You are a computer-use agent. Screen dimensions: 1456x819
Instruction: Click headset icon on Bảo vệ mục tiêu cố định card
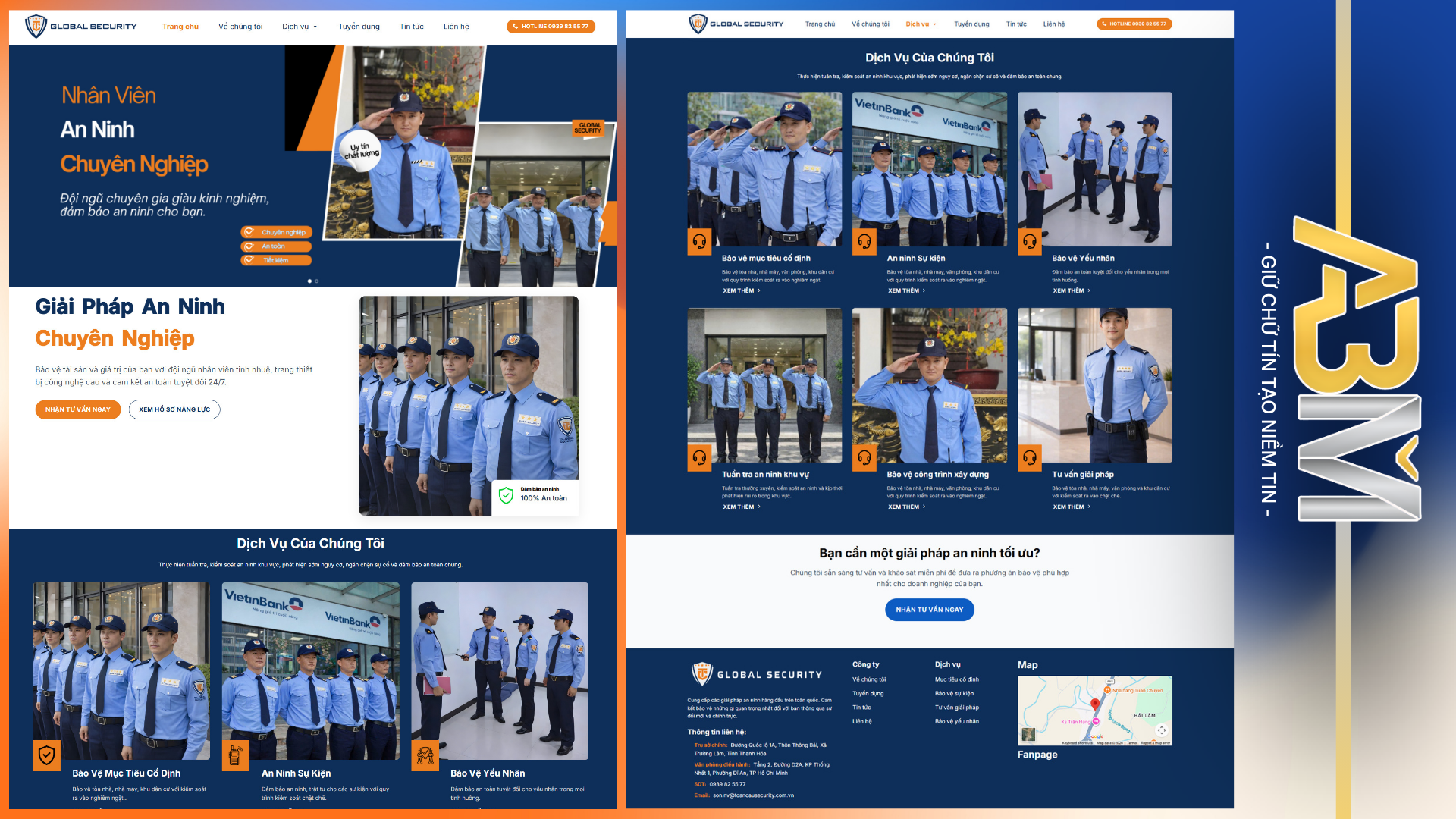(x=699, y=242)
